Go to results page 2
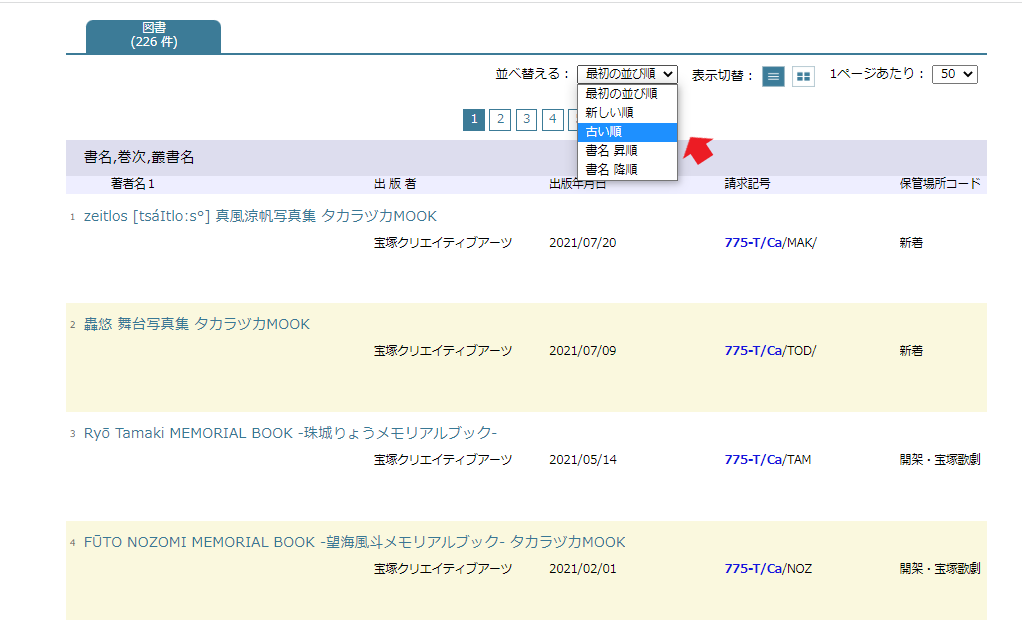 (x=500, y=119)
